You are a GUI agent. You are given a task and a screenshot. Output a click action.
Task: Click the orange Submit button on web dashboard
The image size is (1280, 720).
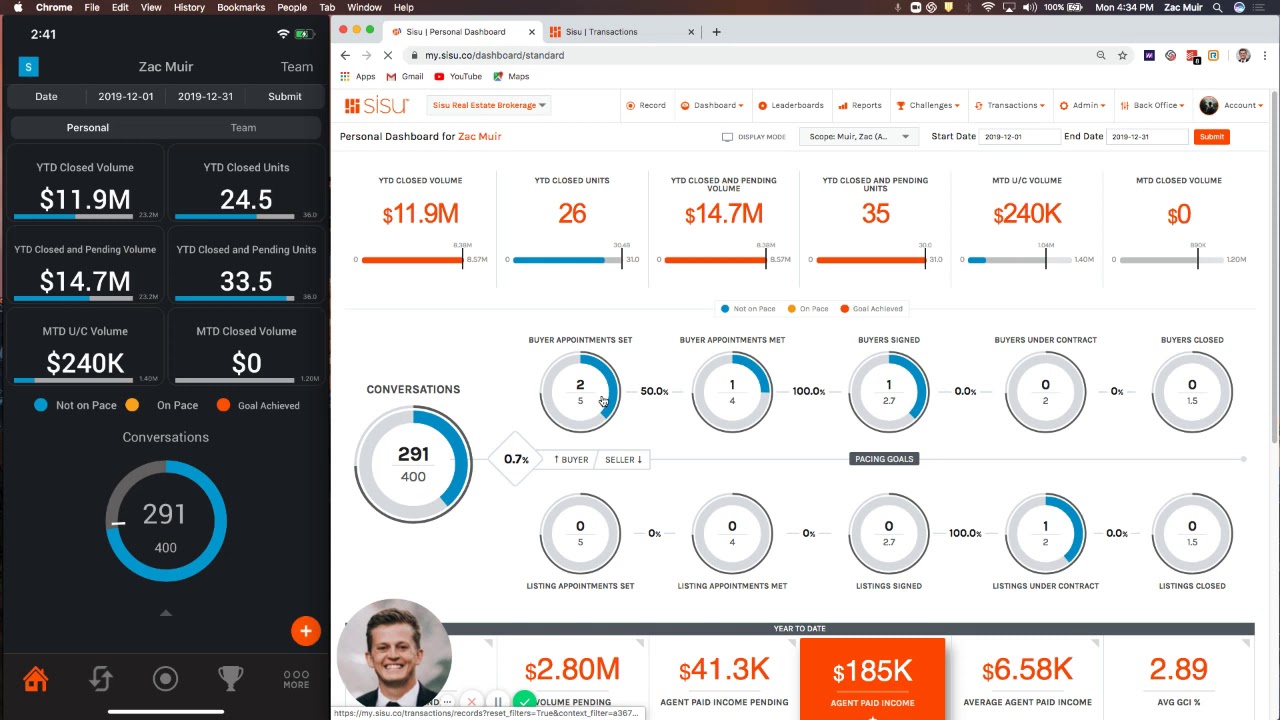point(1211,137)
